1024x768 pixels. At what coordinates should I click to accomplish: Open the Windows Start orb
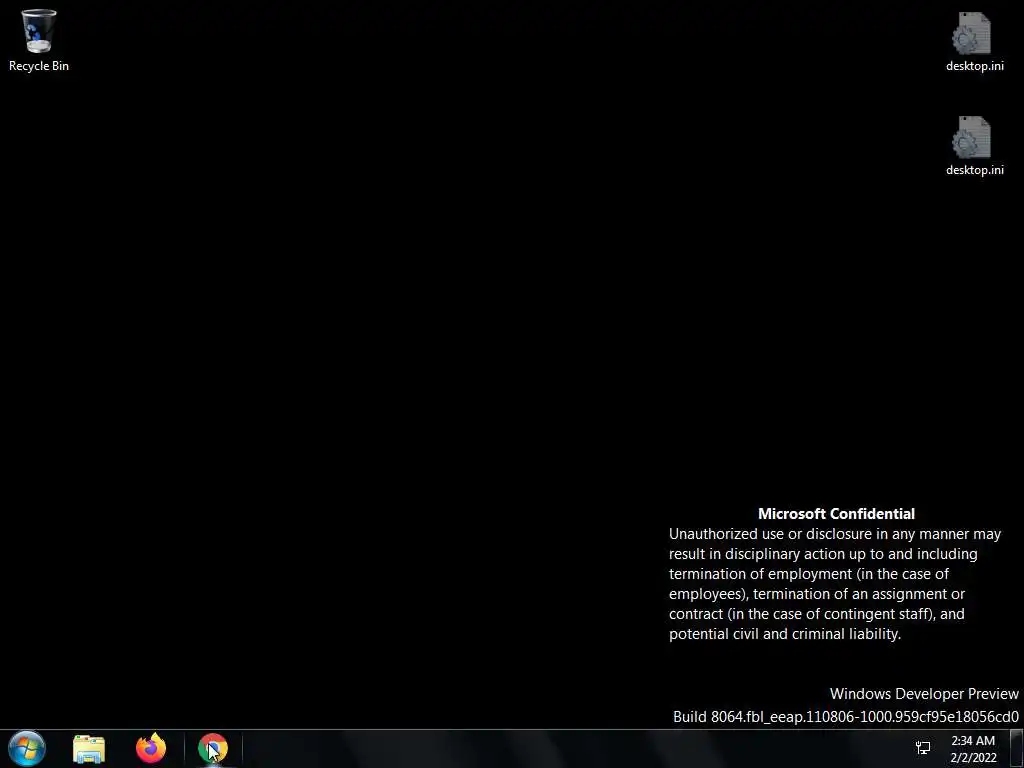coord(27,748)
